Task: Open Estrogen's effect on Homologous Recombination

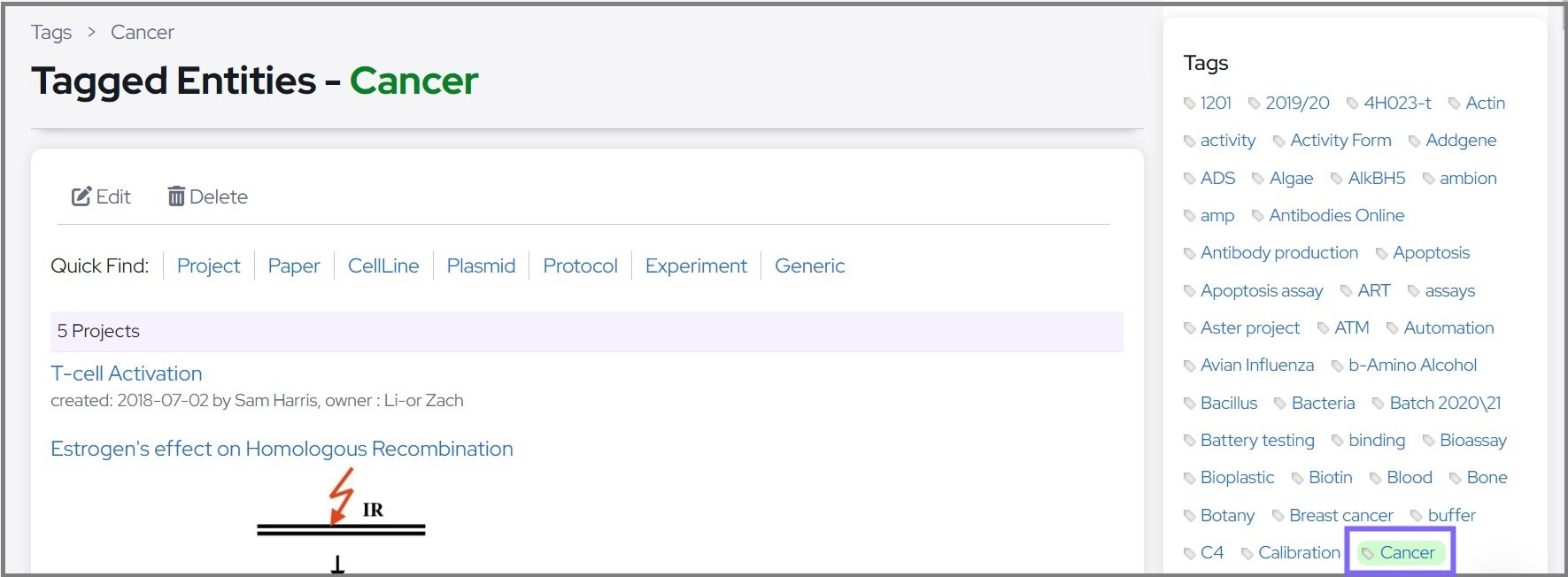Action: (x=282, y=449)
